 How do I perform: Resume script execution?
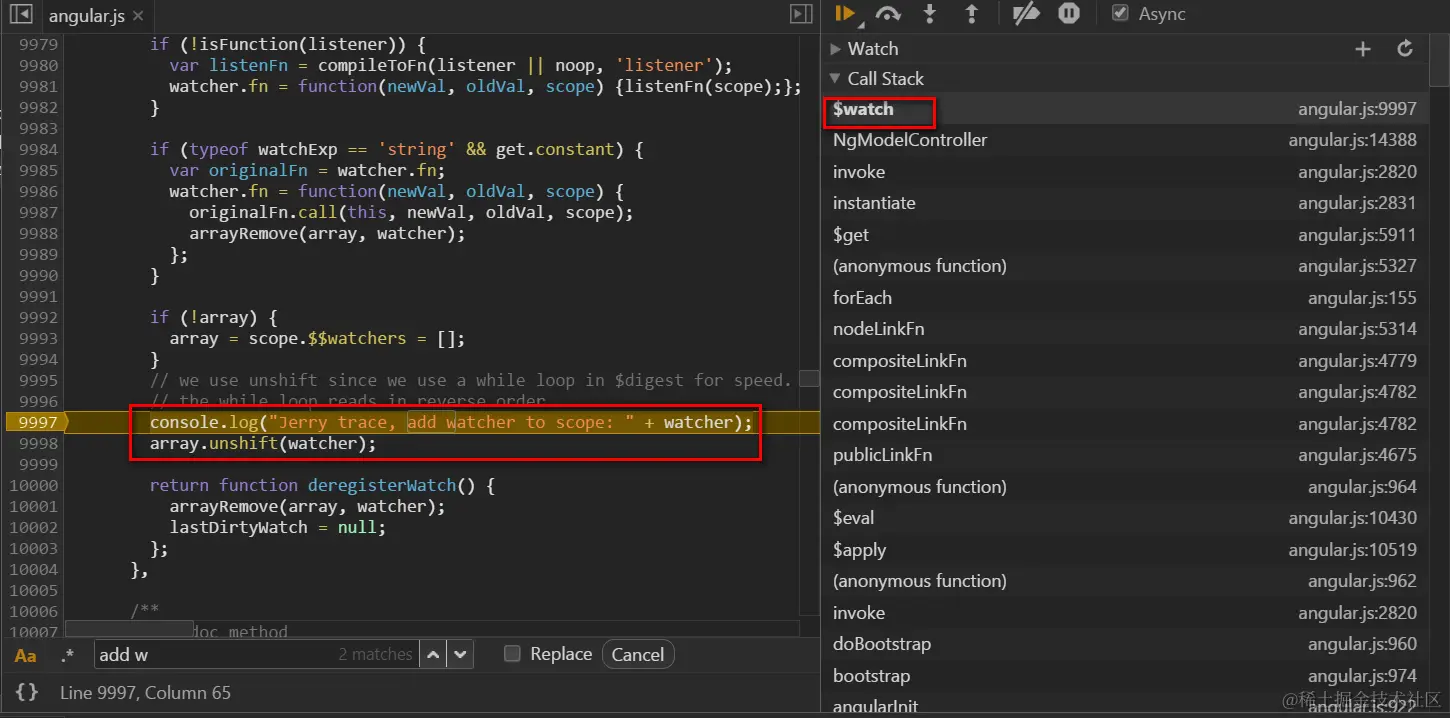[845, 14]
